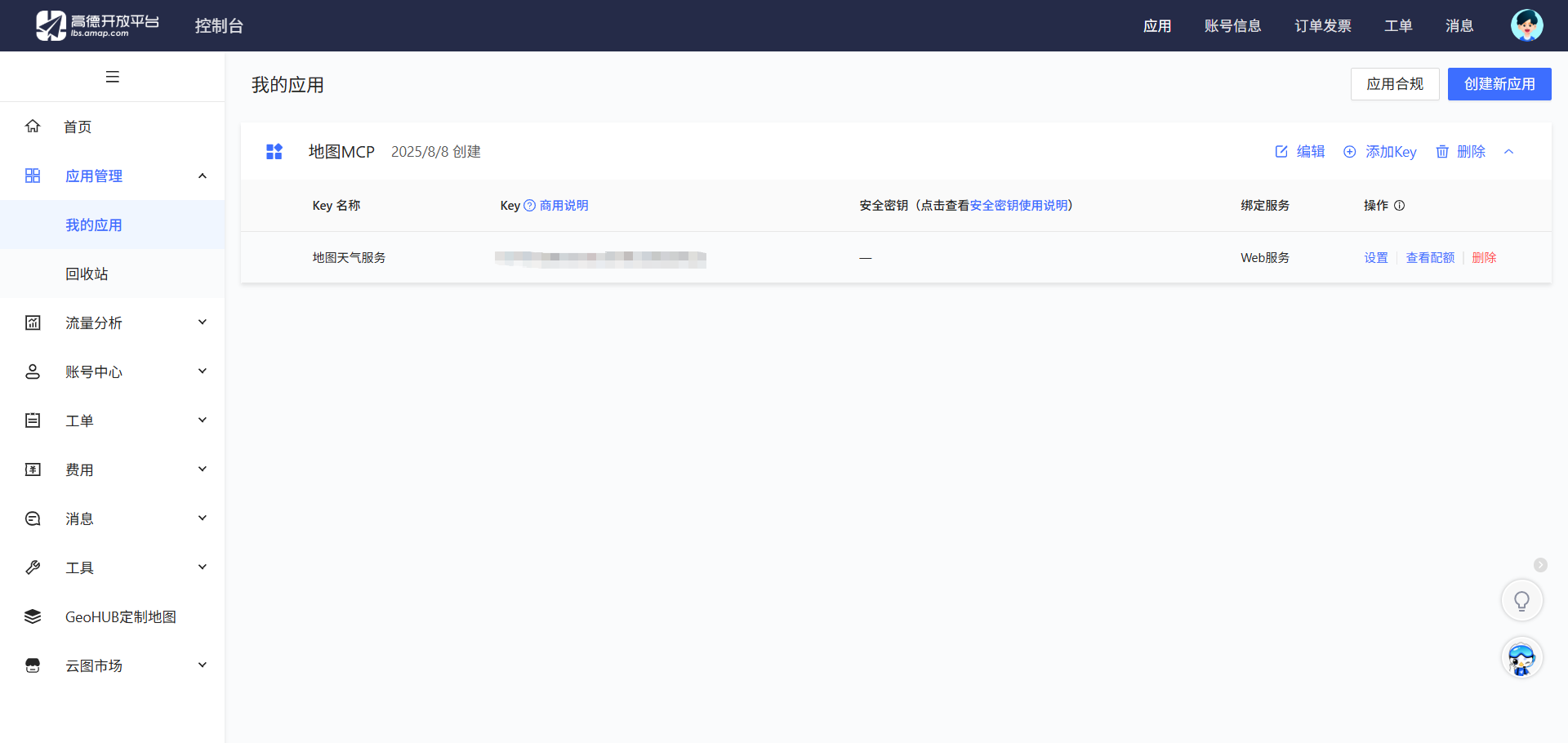1568x743 pixels.
Task: Click the 地图MCP app title
Action: point(341,152)
